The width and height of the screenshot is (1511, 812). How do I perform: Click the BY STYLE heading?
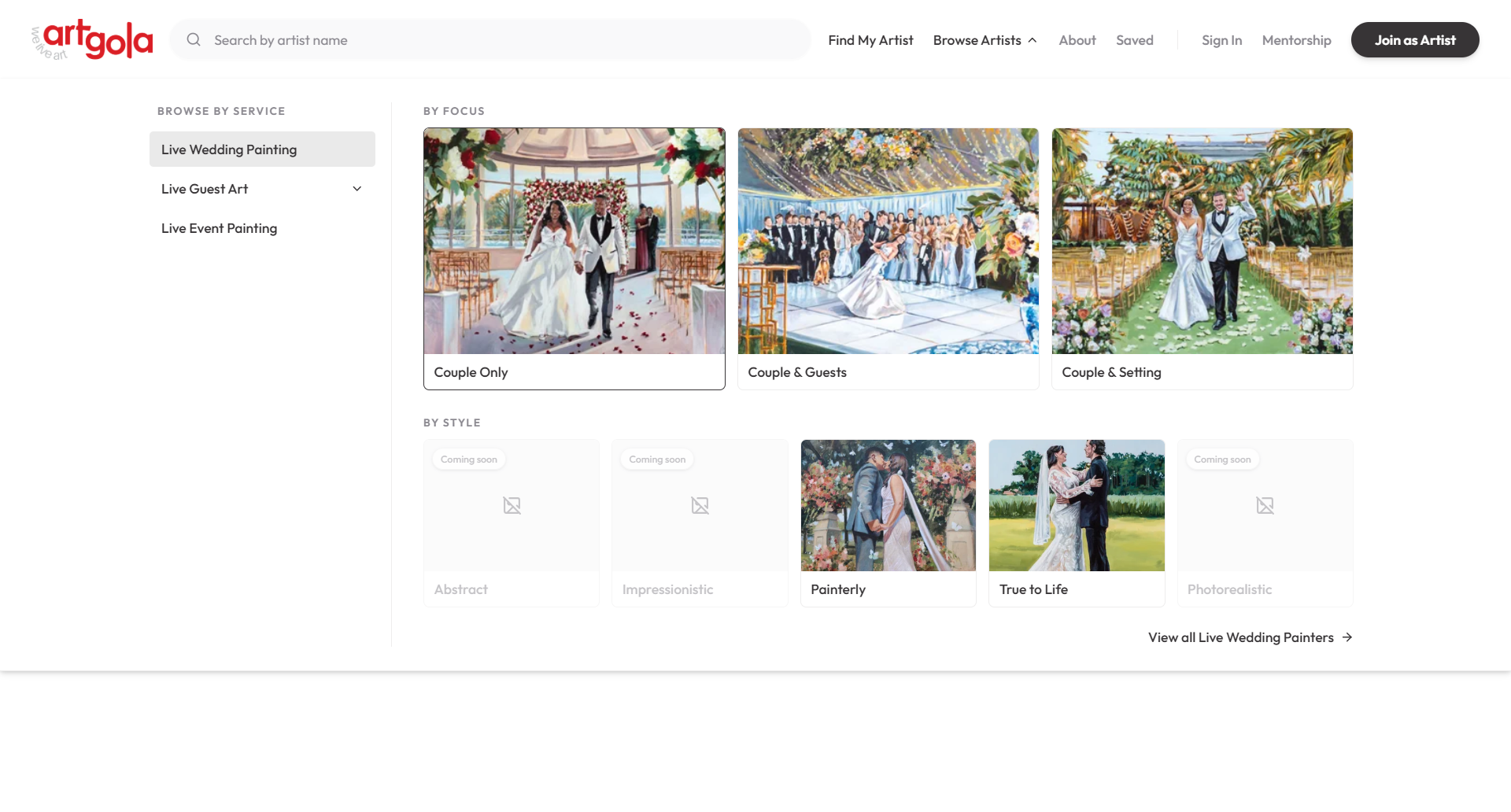point(452,423)
